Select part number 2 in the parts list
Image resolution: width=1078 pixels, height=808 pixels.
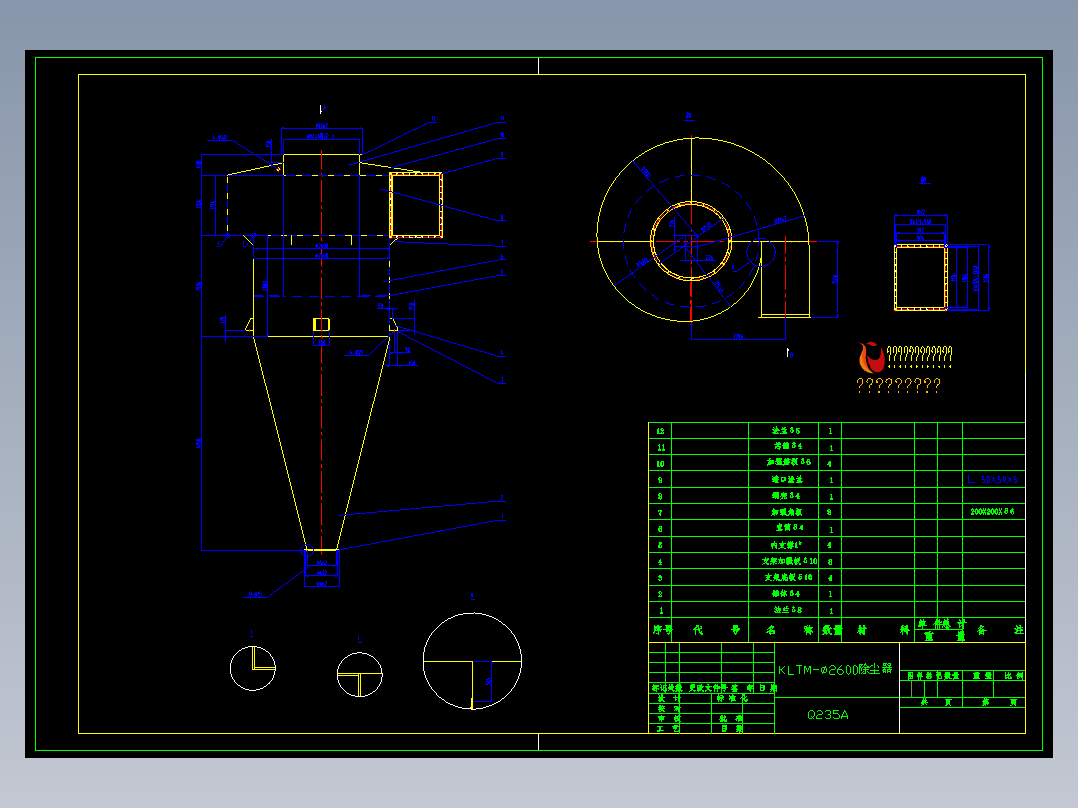coord(660,594)
